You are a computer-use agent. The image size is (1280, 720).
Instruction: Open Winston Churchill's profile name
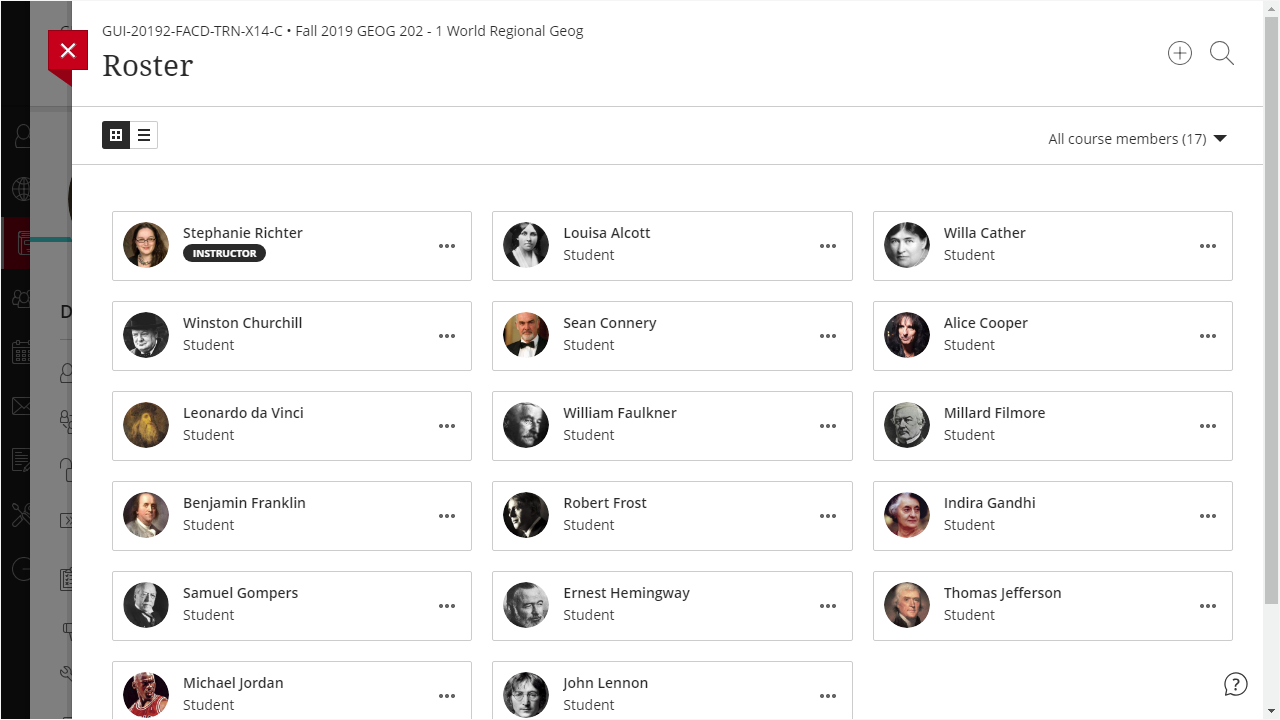tap(242, 323)
